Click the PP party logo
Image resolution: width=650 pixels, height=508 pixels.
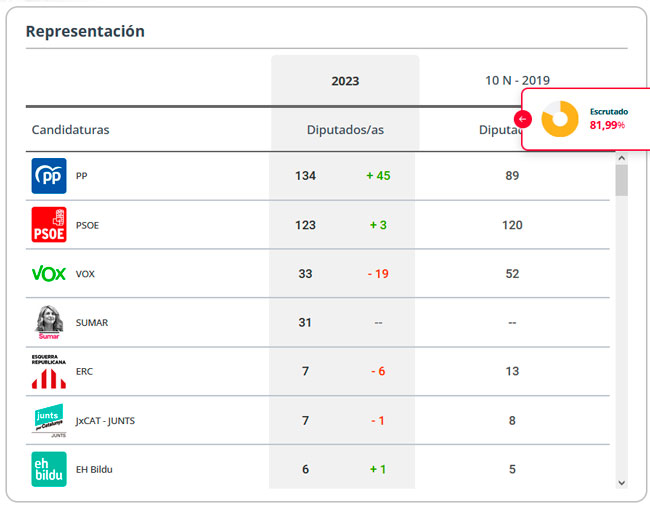point(49,176)
